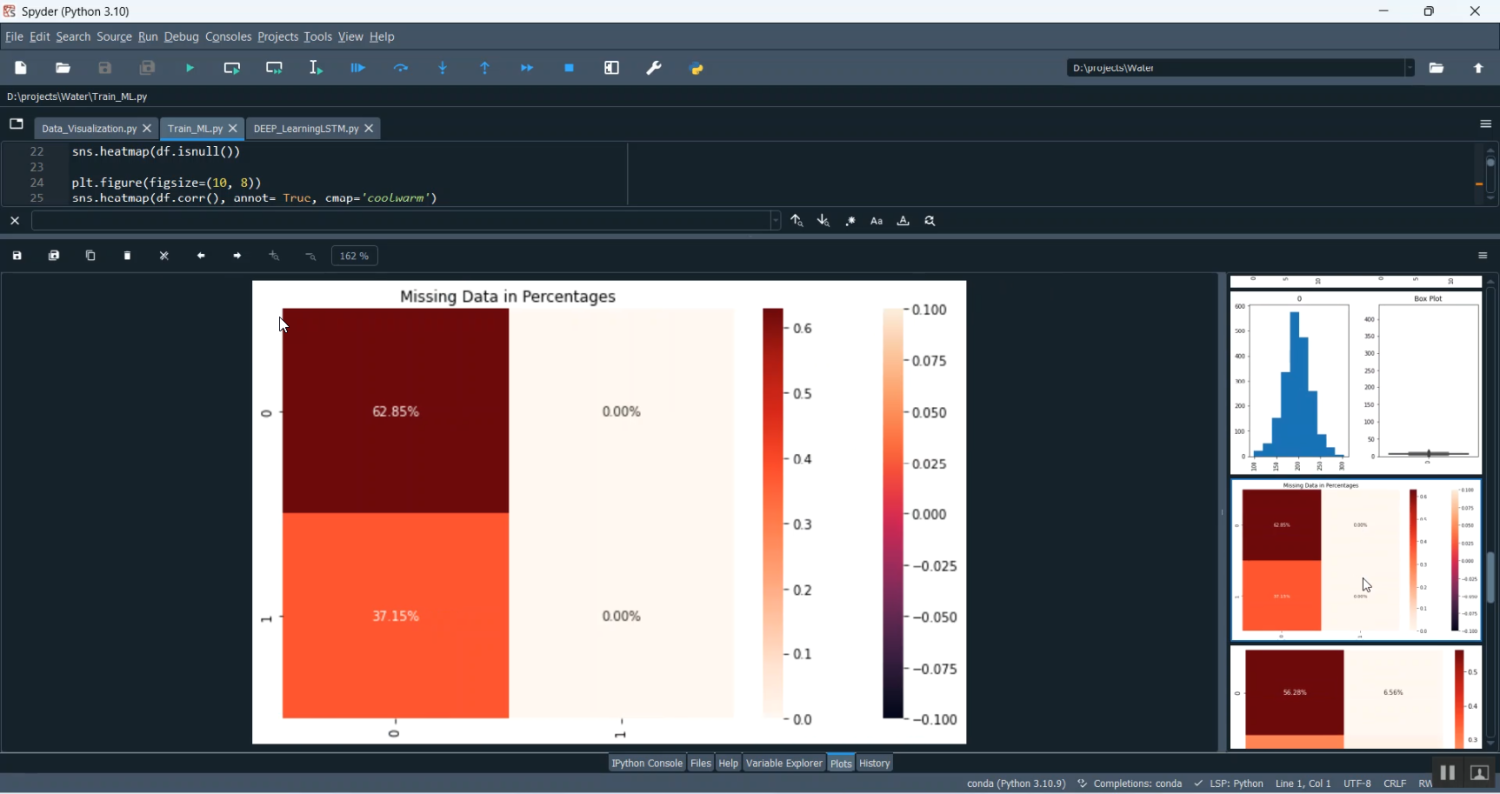
Task: Start debugging the file
Action: (x=358, y=68)
